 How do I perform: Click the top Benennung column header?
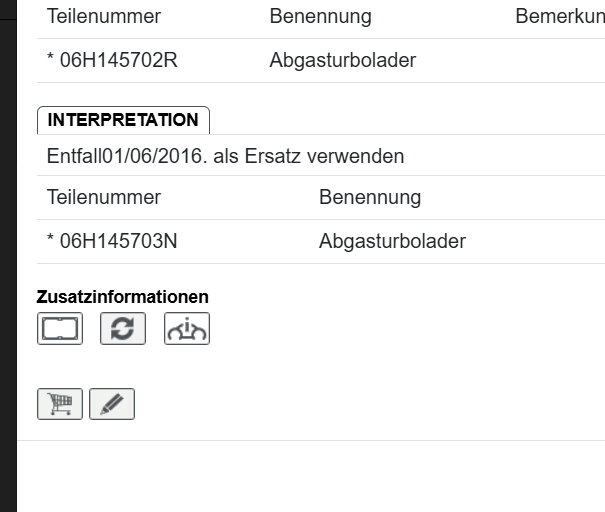pyautogui.click(x=320, y=17)
